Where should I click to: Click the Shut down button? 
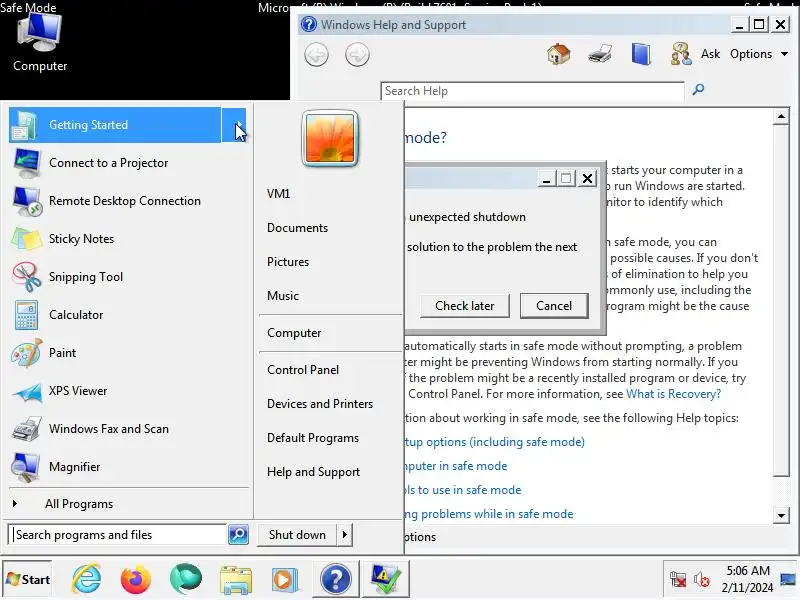tap(297, 535)
